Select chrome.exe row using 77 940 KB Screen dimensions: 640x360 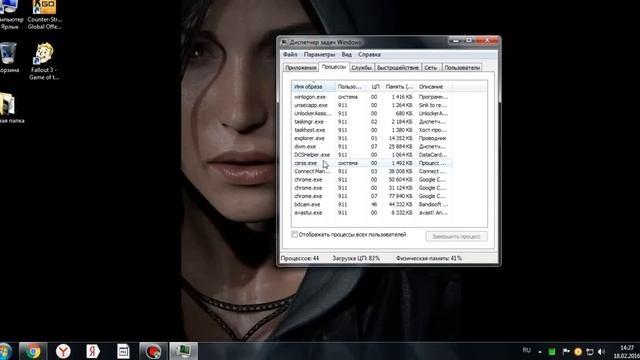(x=371, y=196)
